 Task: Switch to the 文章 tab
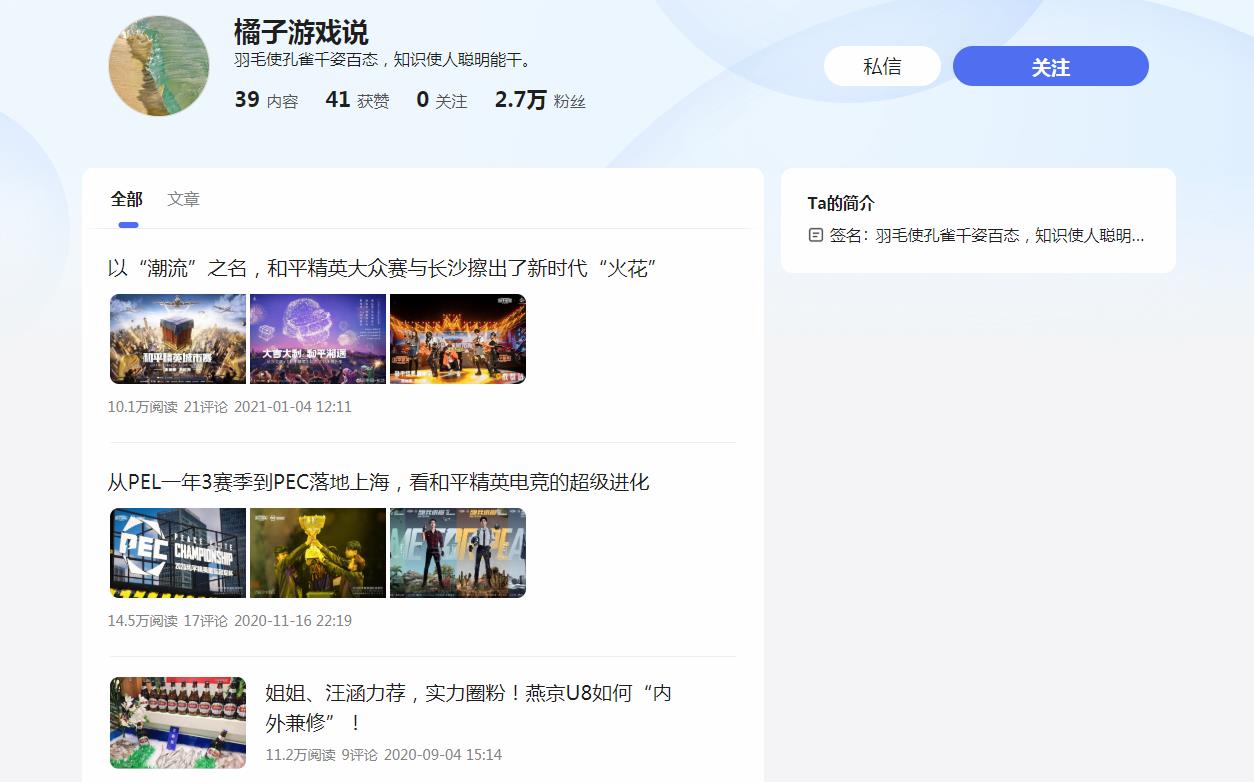(183, 199)
